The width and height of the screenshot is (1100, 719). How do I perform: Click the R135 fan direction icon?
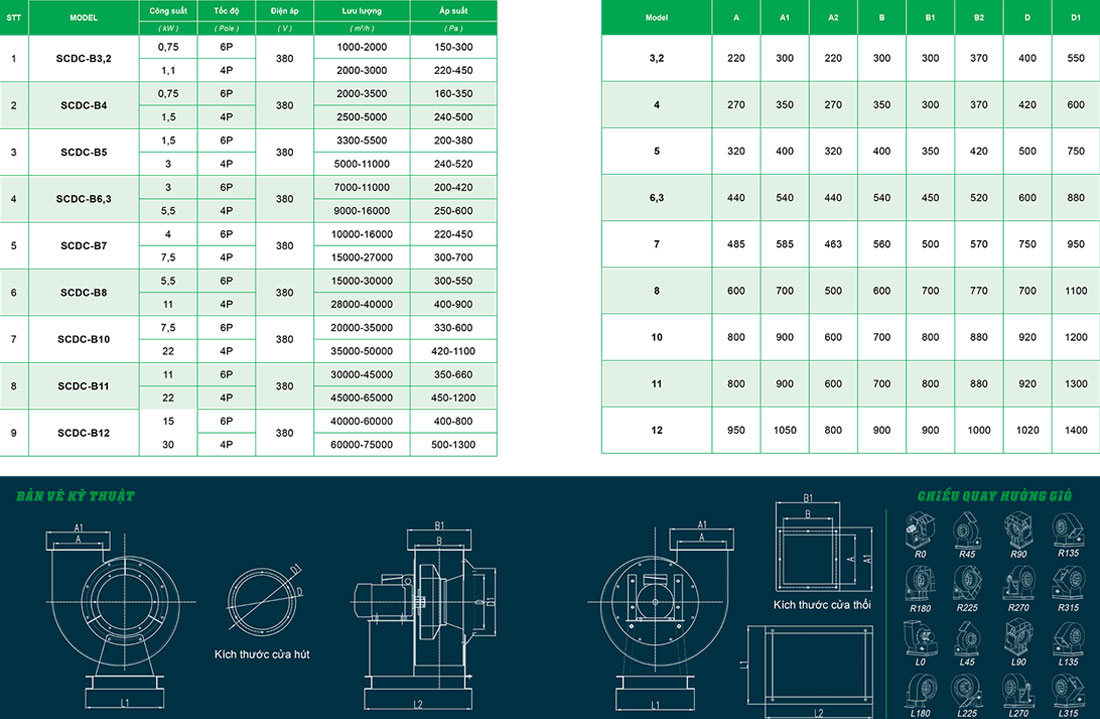[1068, 530]
